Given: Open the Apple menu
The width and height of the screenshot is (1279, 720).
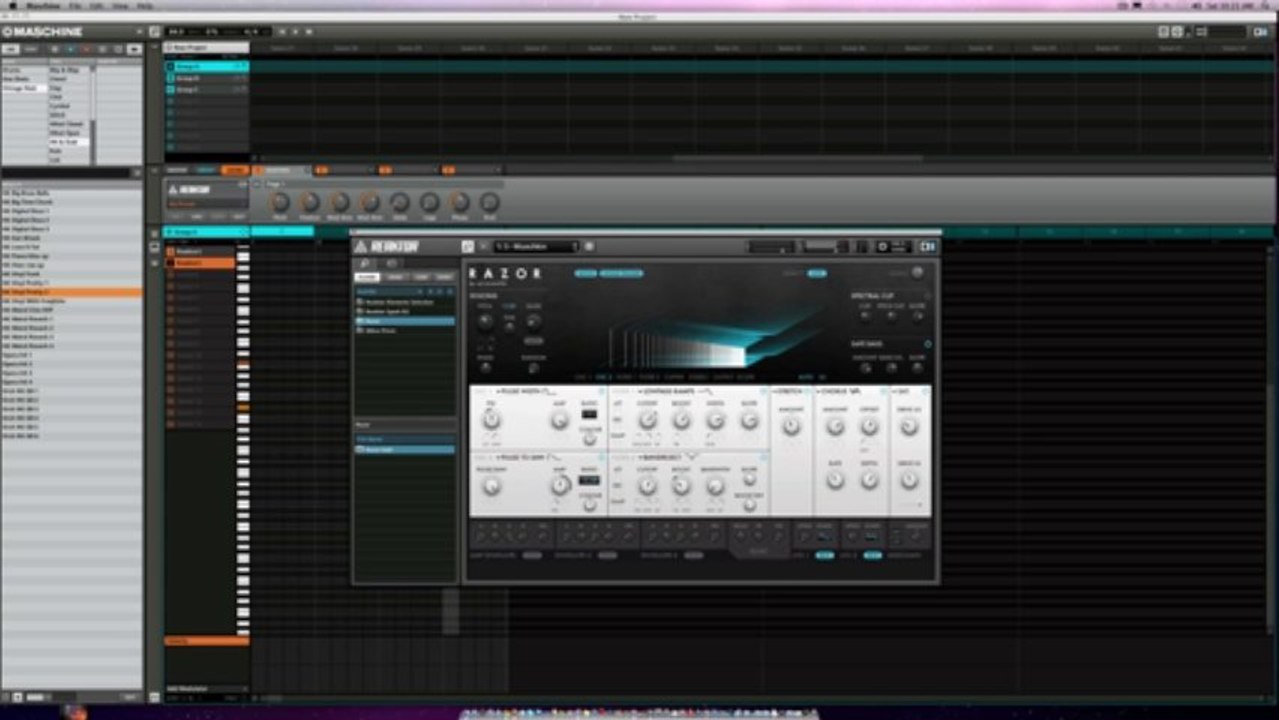Looking at the screenshot, I should coord(13,6).
